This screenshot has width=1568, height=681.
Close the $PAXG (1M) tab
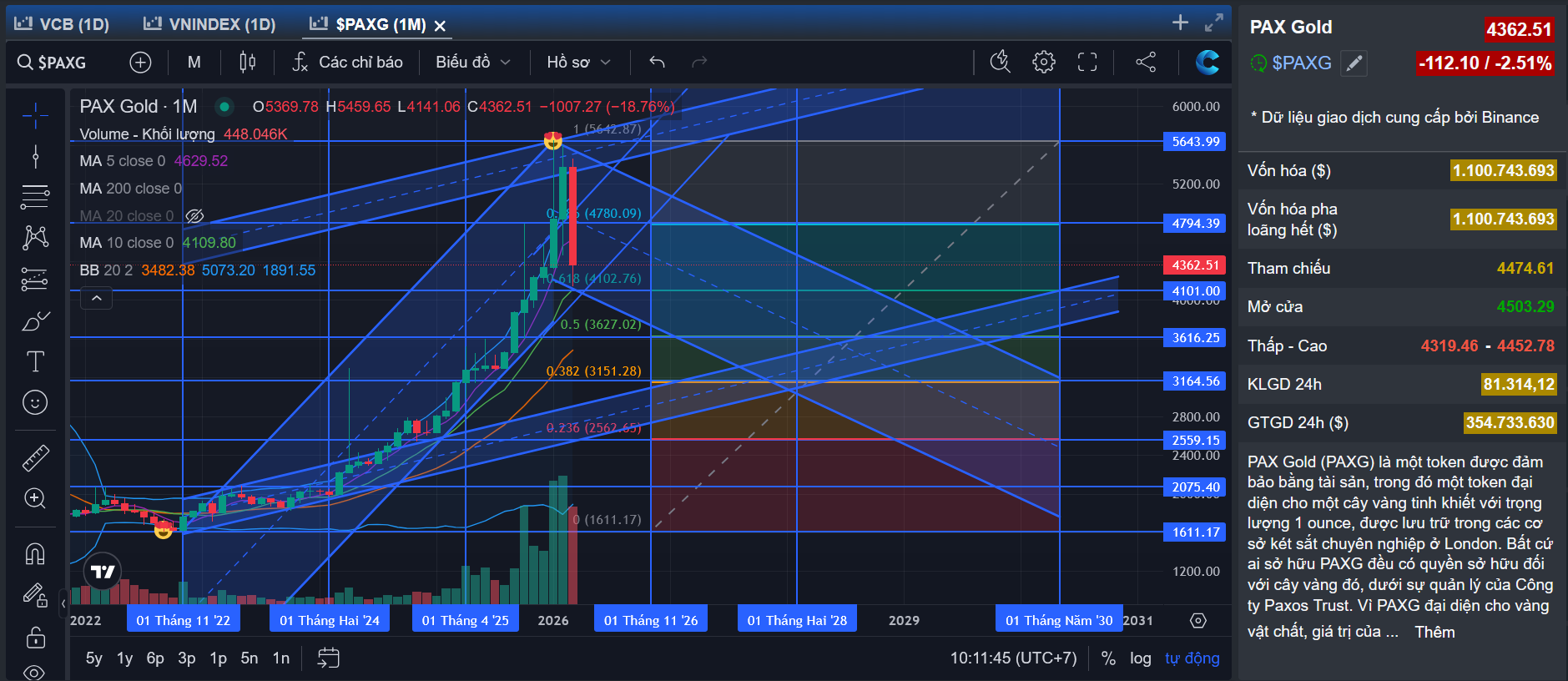coord(440,26)
